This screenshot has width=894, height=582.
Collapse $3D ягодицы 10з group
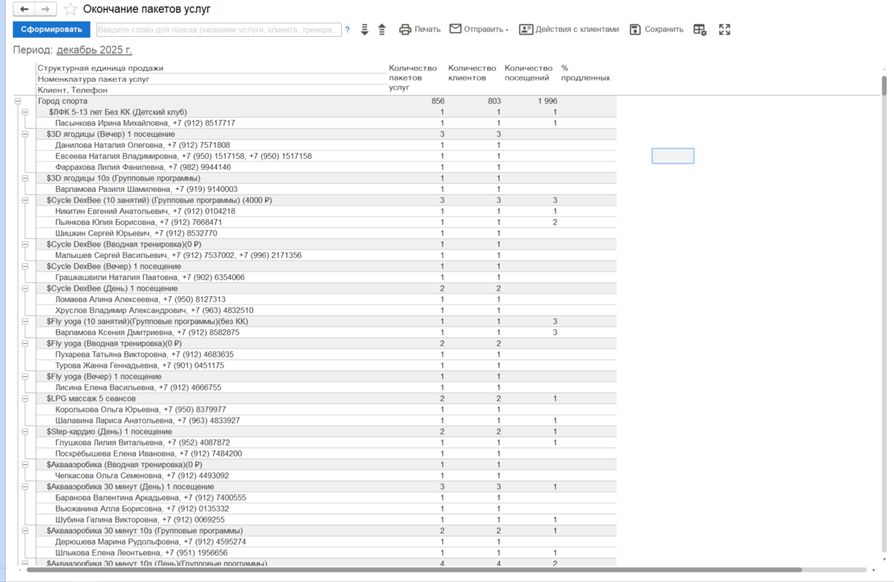pyautogui.click(x=25, y=178)
